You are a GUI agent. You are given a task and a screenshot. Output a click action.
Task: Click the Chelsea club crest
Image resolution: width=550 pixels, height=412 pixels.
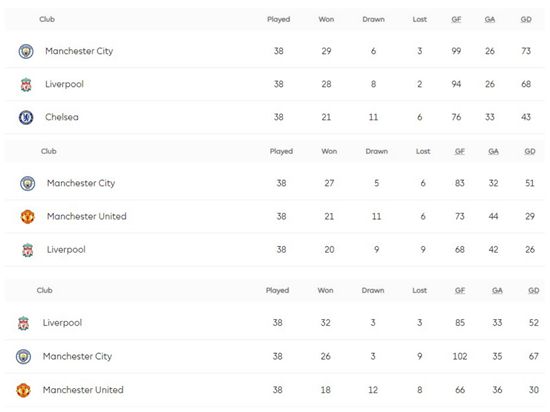(x=26, y=117)
